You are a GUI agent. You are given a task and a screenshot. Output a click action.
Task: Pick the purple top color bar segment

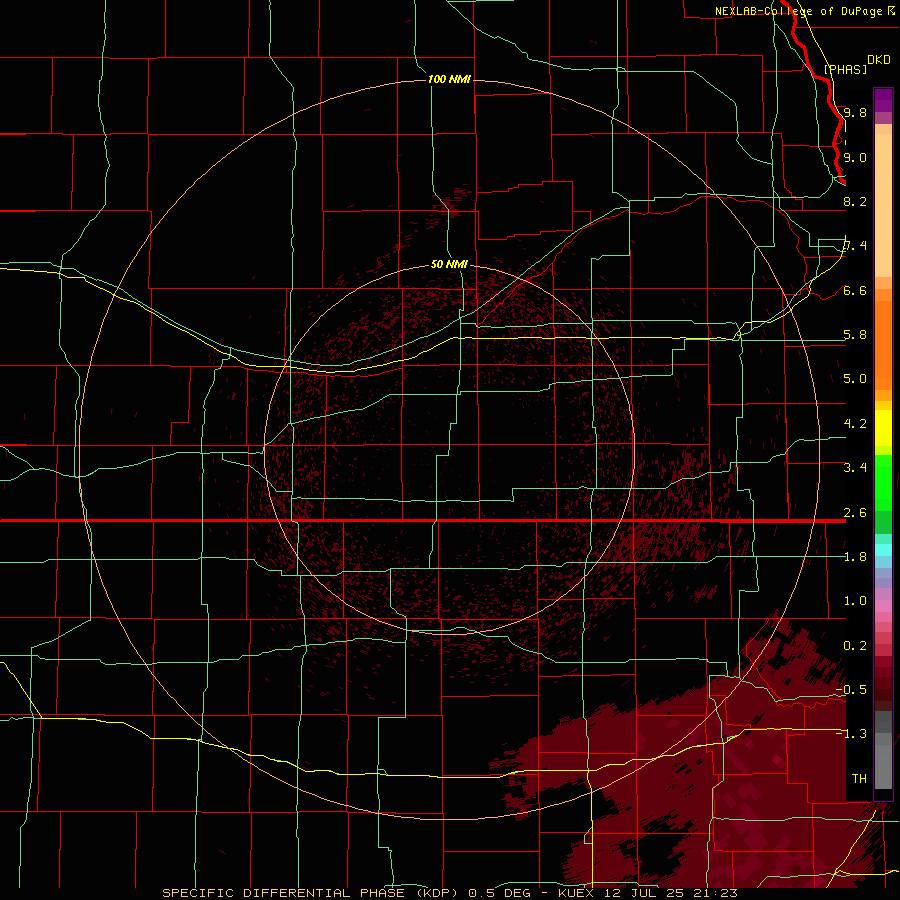(x=883, y=100)
